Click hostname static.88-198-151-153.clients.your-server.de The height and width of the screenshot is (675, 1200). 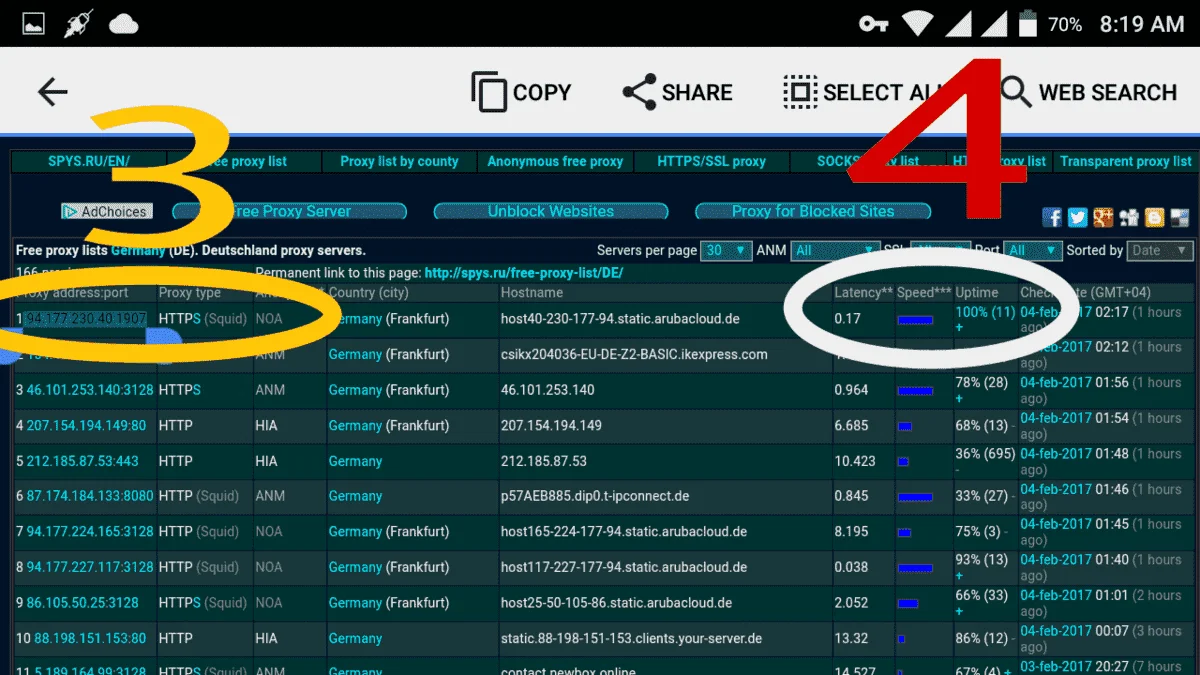[x=632, y=638]
